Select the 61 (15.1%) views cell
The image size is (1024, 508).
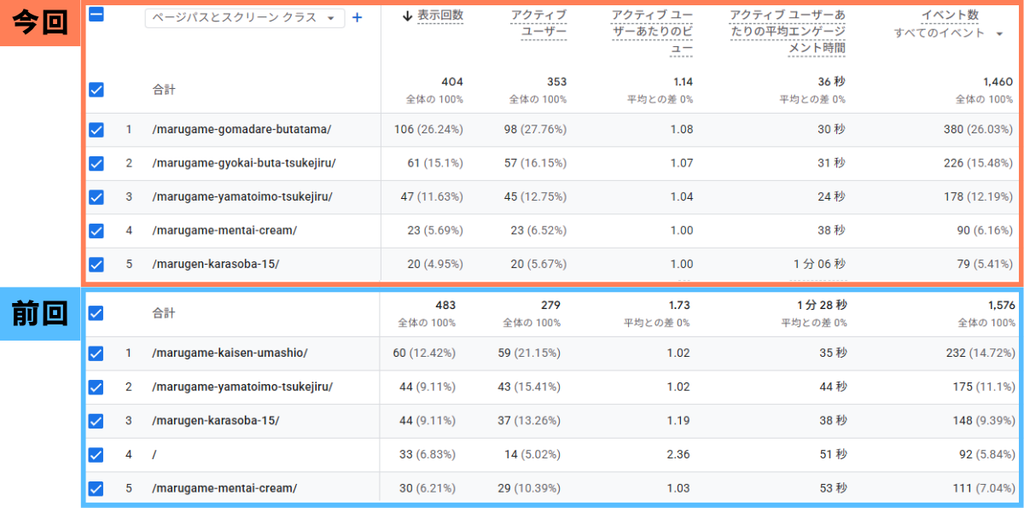435,163
